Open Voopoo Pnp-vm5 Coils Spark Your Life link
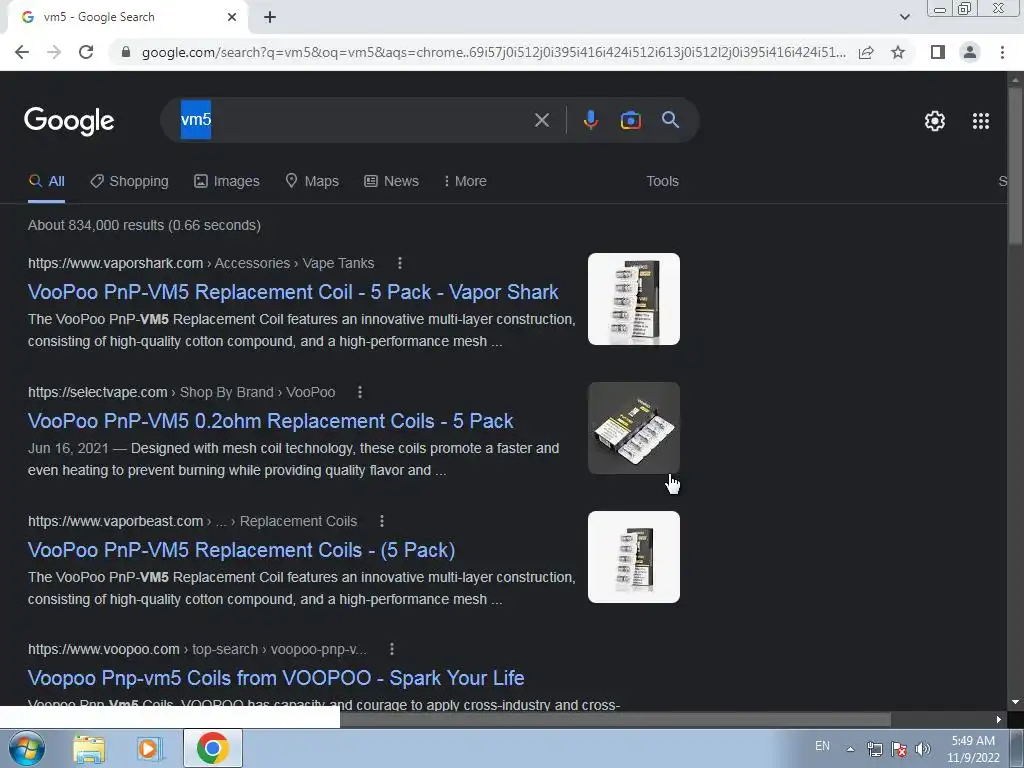Screen dimensions: 1024x768 (x=276, y=678)
